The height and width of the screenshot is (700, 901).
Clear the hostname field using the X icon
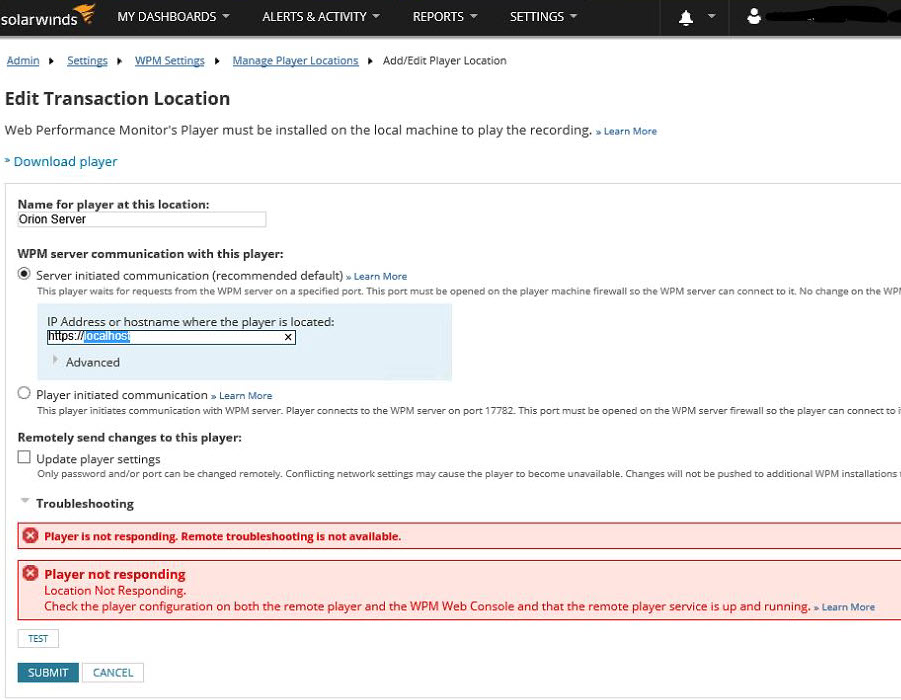pyautogui.click(x=288, y=337)
